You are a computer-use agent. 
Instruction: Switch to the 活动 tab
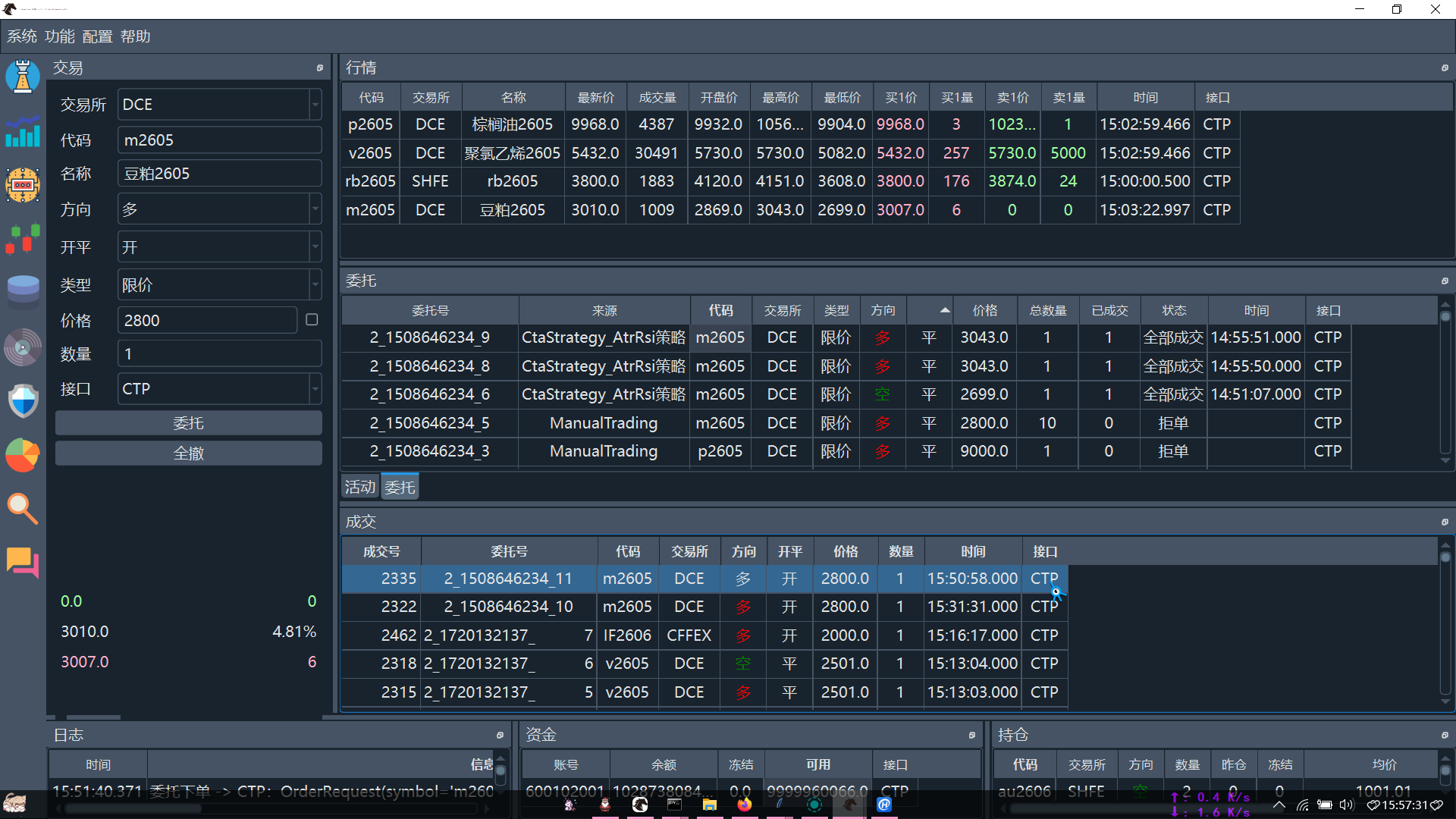[x=360, y=487]
